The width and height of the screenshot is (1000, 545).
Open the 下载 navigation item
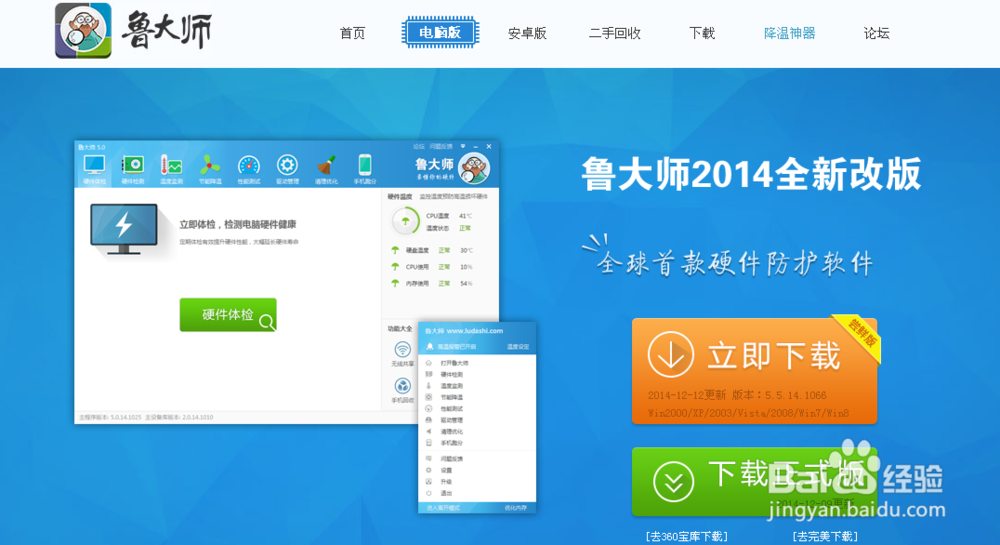(702, 33)
